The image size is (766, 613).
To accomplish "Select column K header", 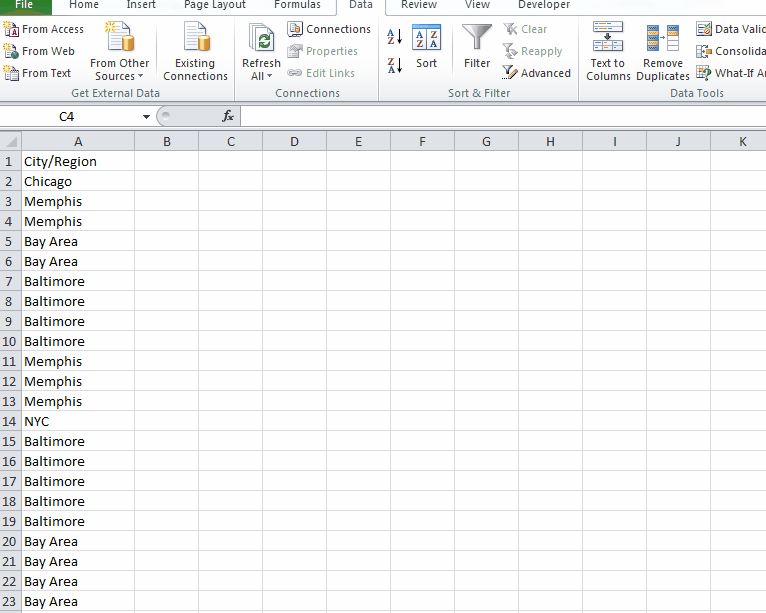I will click(739, 142).
